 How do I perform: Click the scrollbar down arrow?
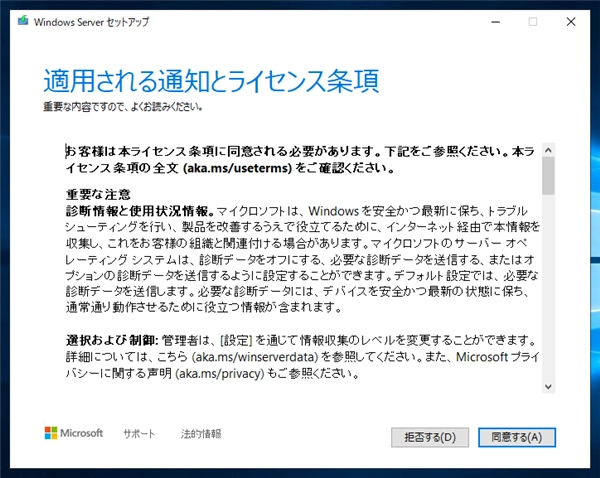pos(548,387)
